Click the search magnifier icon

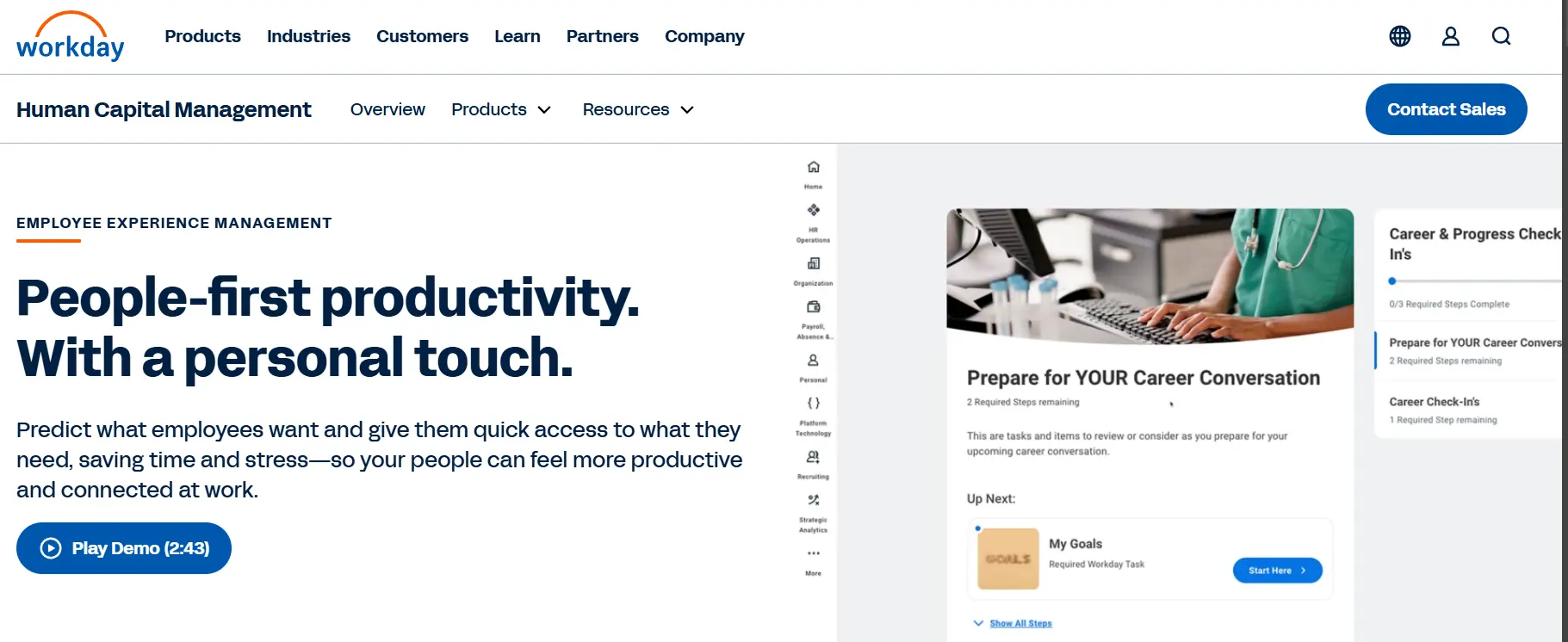click(x=1501, y=36)
